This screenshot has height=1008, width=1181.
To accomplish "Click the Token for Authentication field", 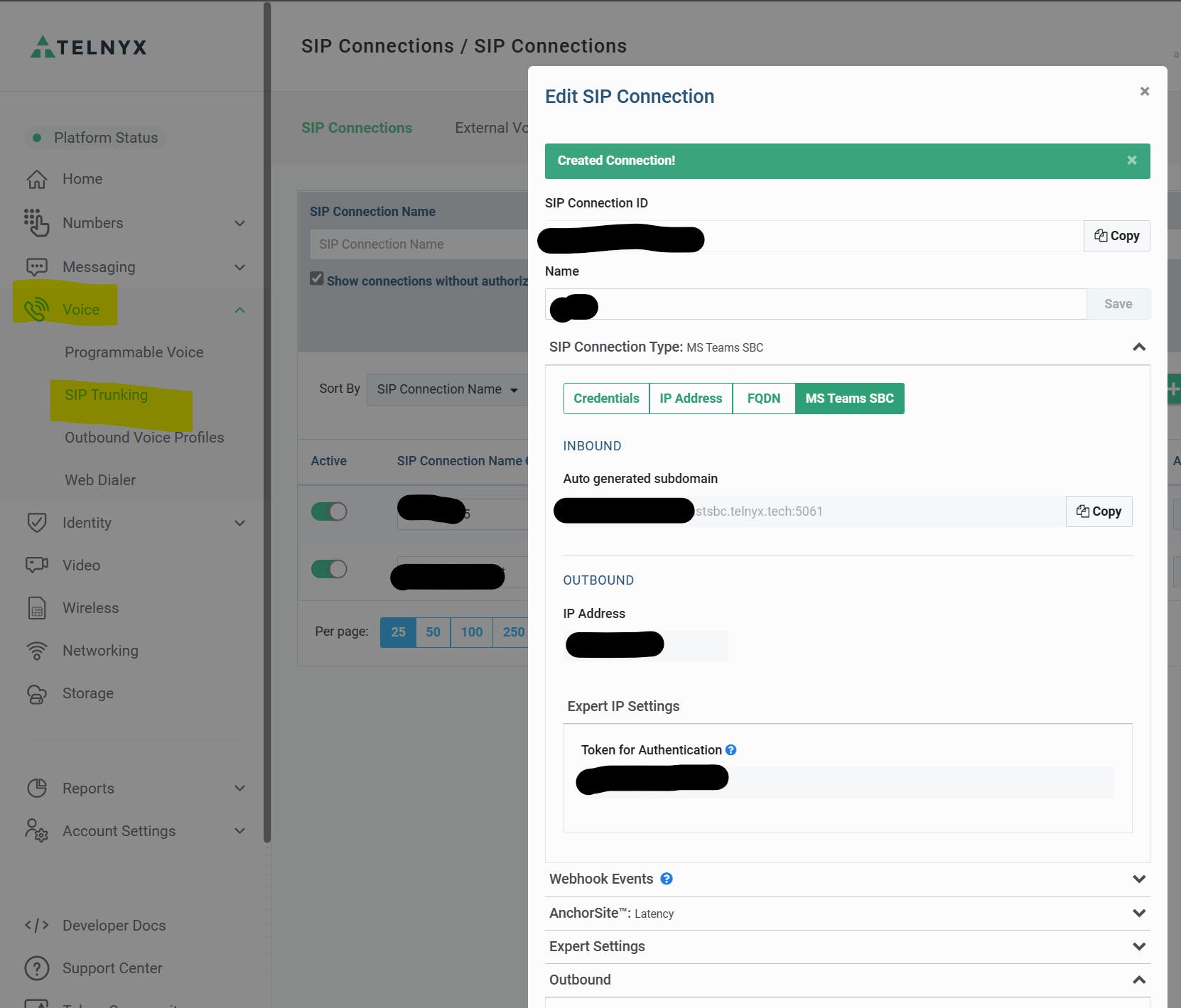I will 847,782.
